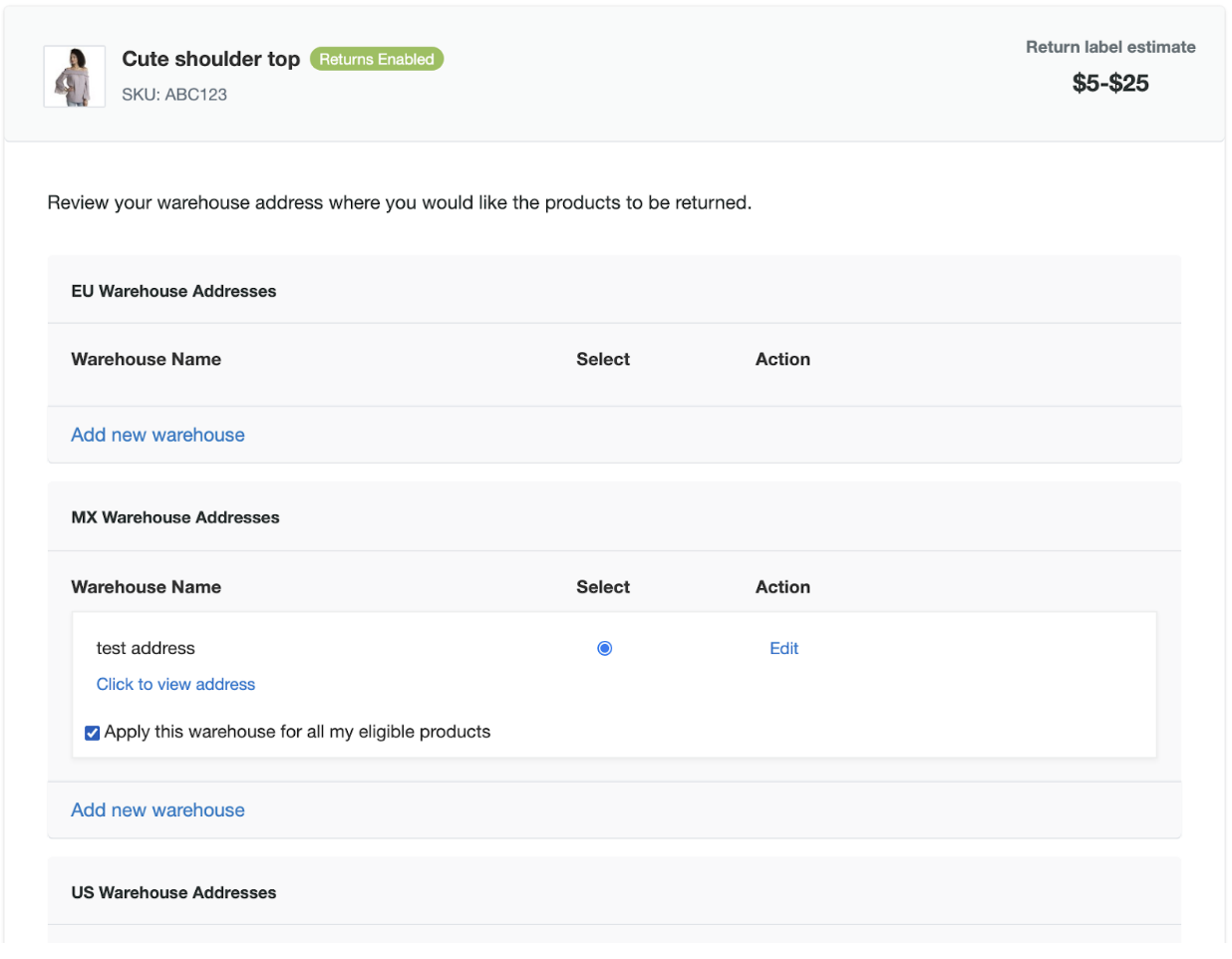Viewport: 1232px width, 959px height.
Task: Click the US Warehouse Addresses section header
Action: [173, 893]
